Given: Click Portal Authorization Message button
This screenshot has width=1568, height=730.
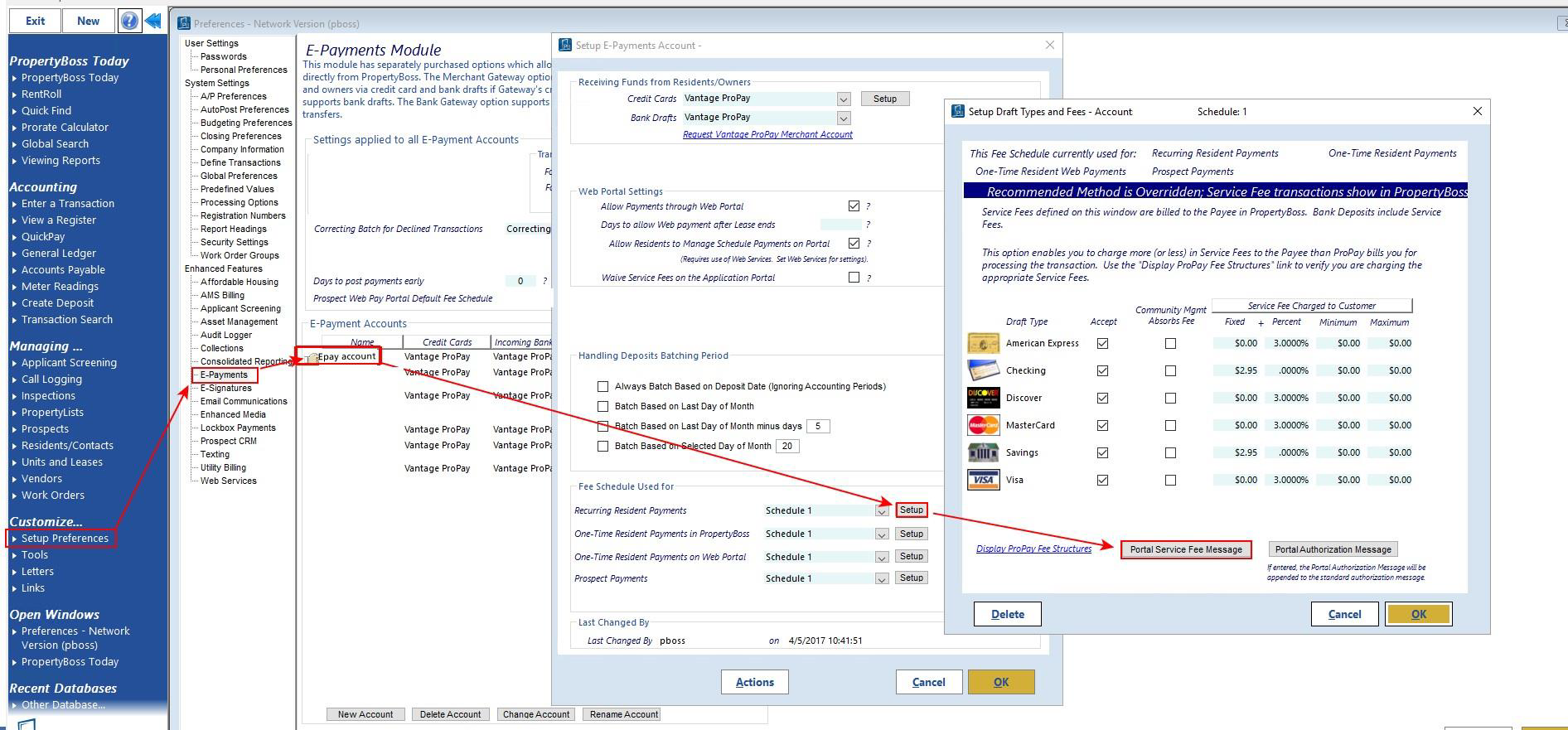Looking at the screenshot, I should pyautogui.click(x=1333, y=549).
